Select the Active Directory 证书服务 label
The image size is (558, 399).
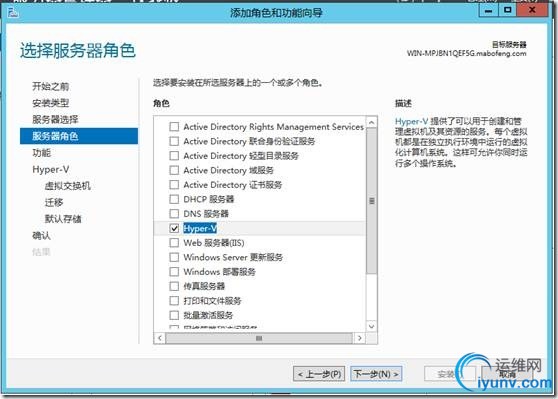coord(233,185)
